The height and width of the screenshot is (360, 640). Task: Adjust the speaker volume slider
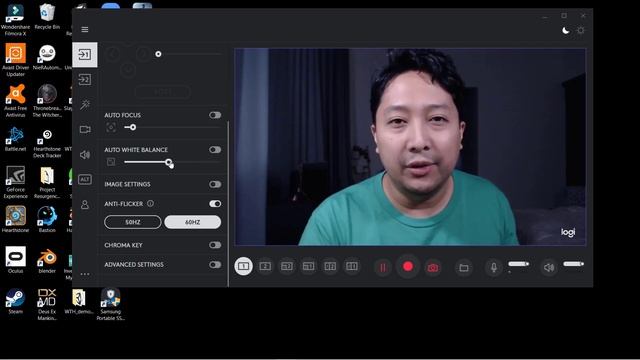[x=573, y=264]
